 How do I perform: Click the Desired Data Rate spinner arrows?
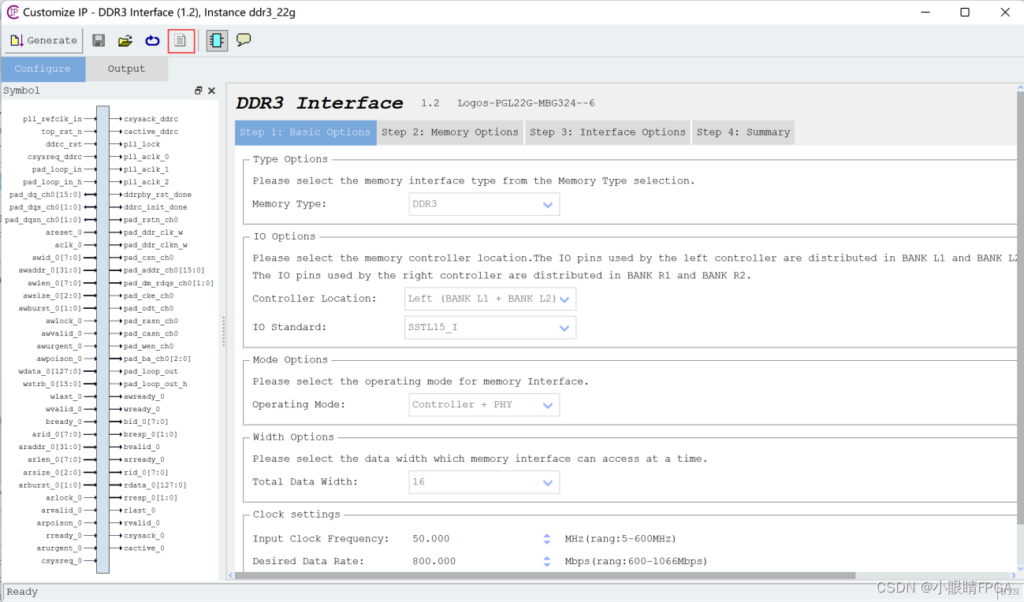[547, 562]
